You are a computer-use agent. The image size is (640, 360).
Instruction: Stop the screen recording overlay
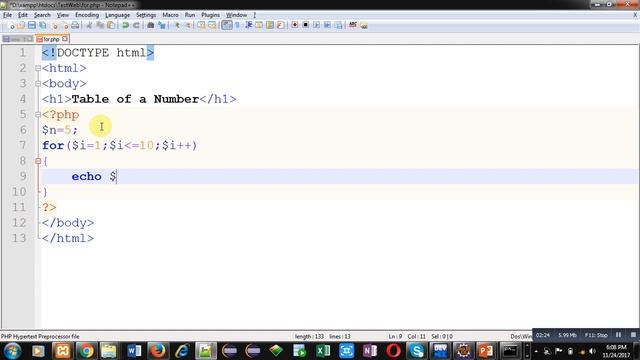click(x=633, y=335)
